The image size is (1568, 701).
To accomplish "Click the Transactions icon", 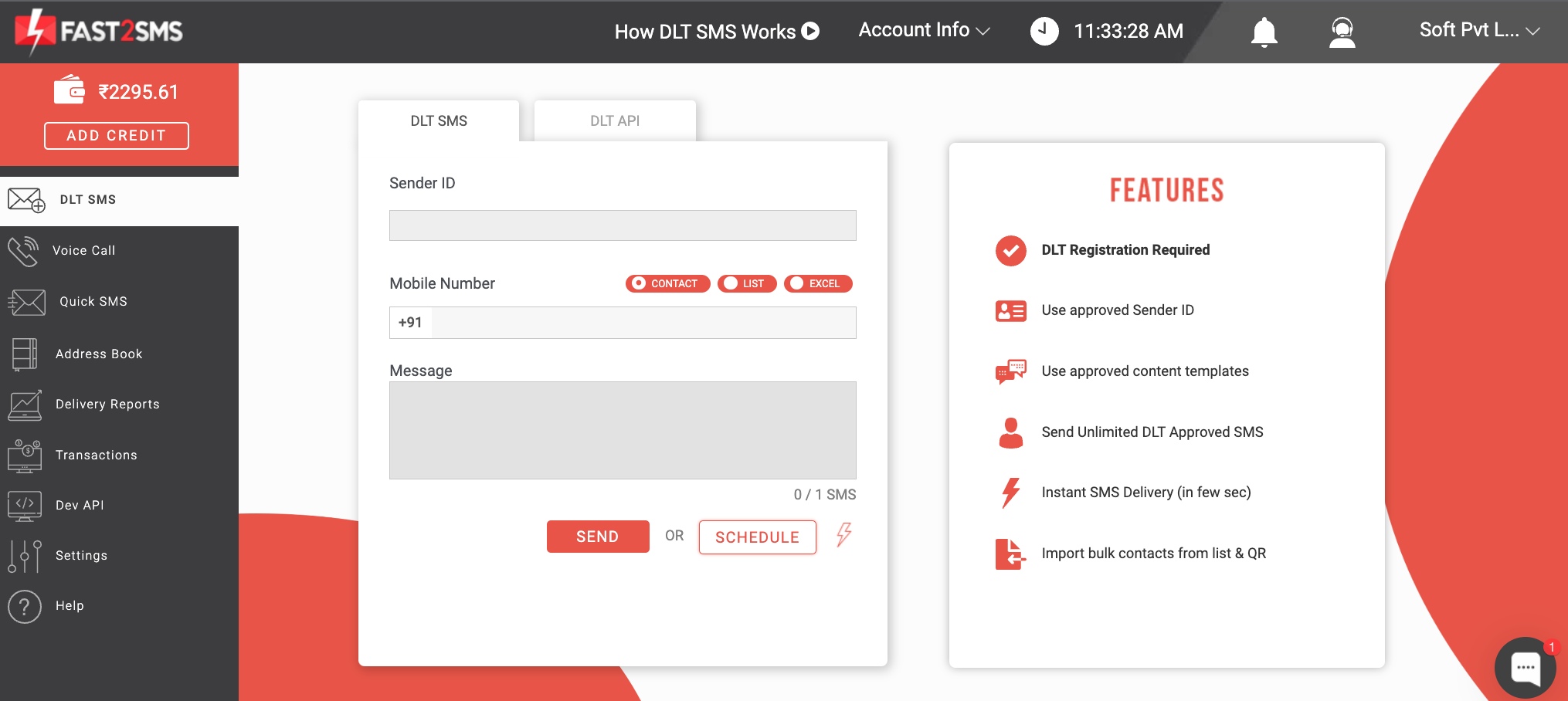I will coord(25,455).
